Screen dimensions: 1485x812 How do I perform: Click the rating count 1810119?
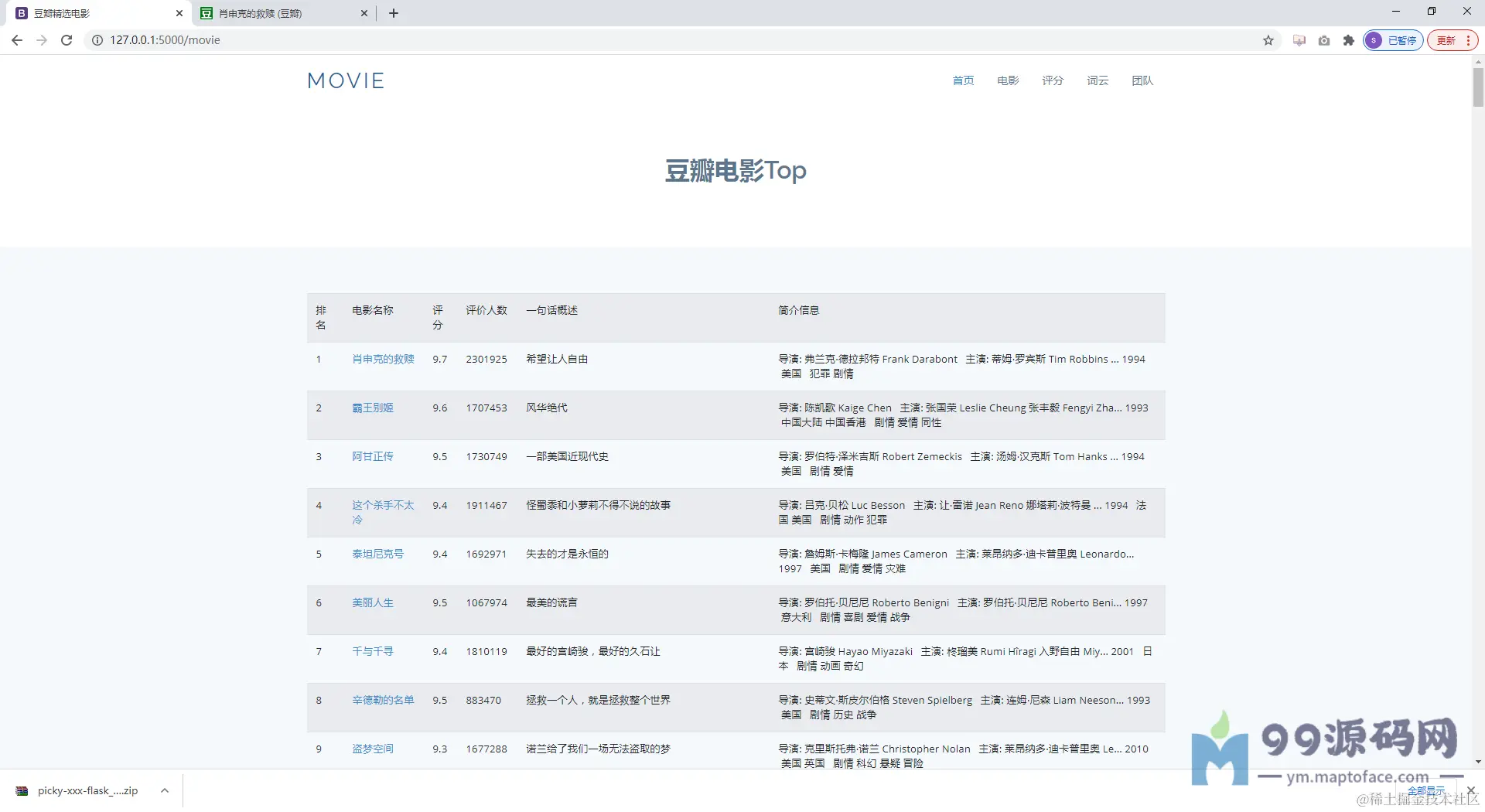click(486, 651)
